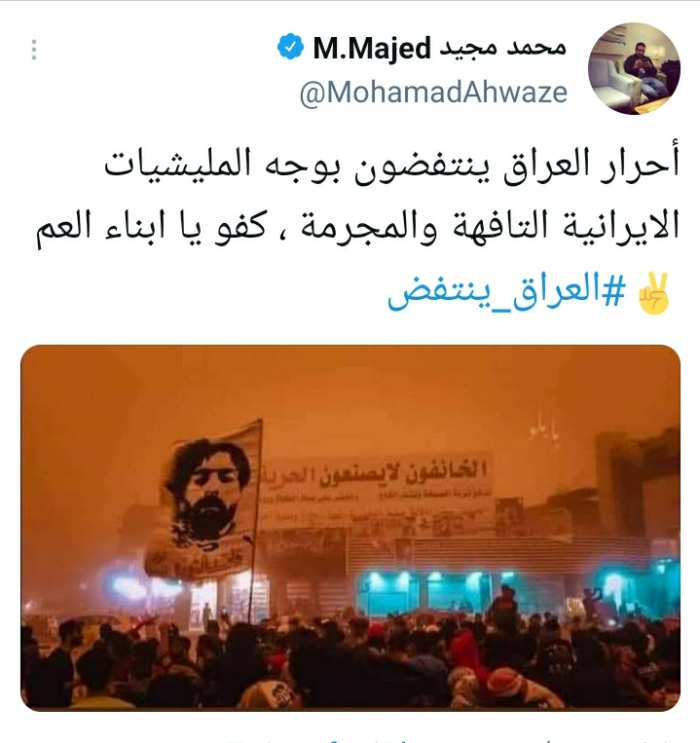
Task: Open the @MohamadAhwaze handle link
Action: [434, 92]
